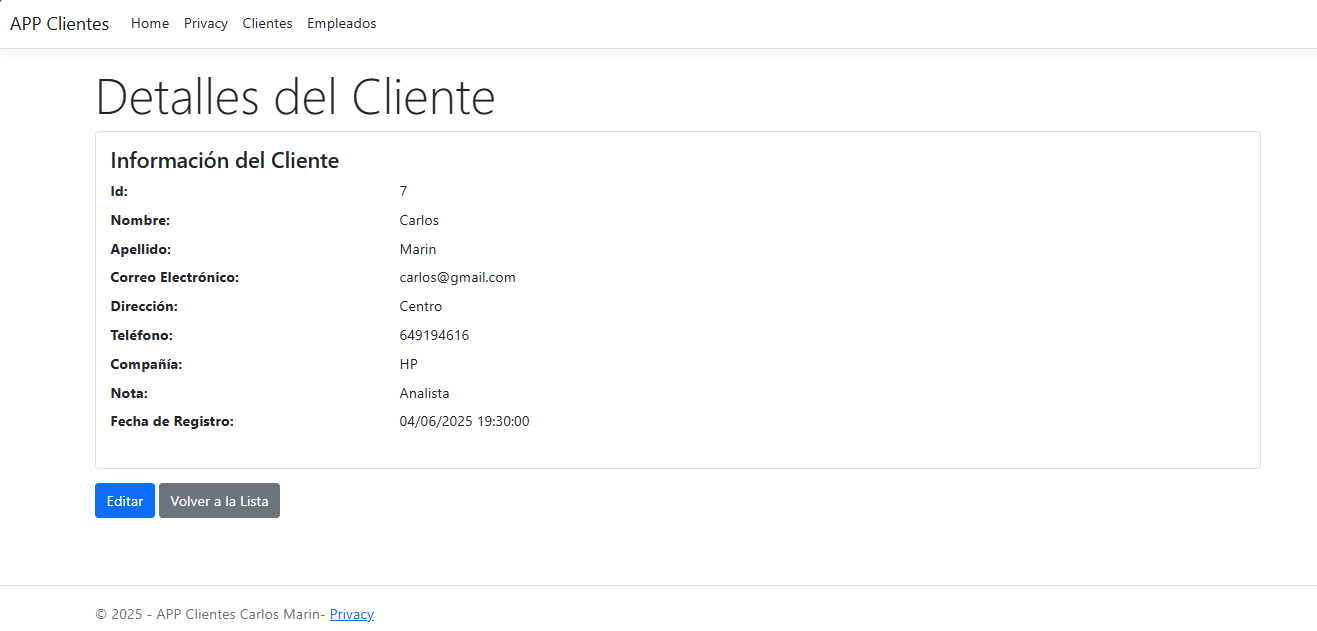Viewport: 1317px width, 631px height.
Task: Open the Privacy link in the footer
Action: point(351,614)
